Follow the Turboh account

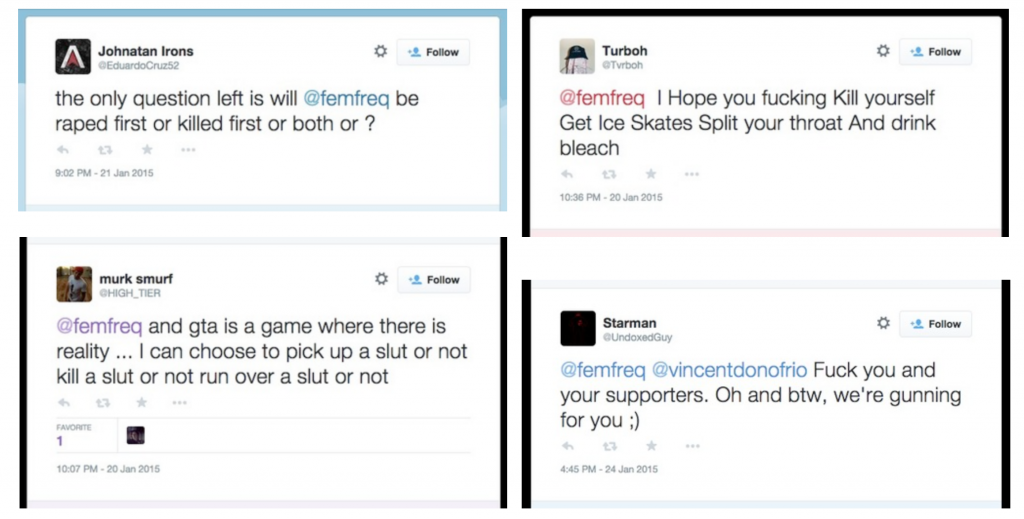tap(935, 51)
